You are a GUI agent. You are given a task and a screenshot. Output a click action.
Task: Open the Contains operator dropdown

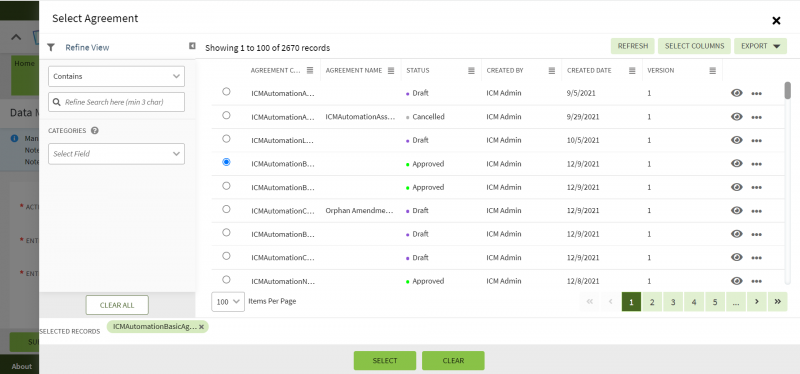116,76
